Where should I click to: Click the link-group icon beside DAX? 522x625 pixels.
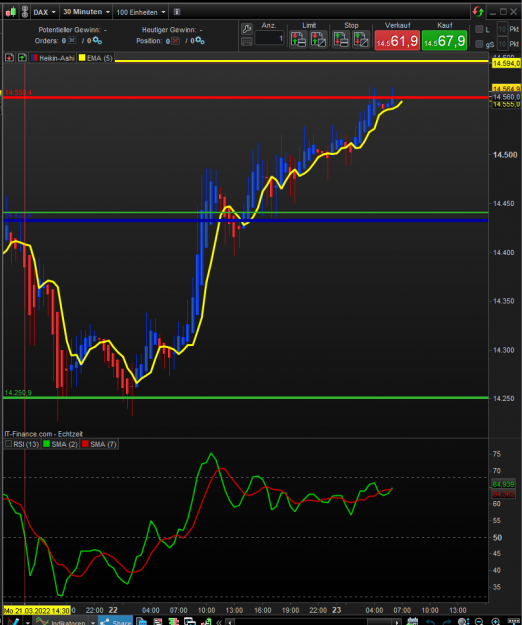pyautogui.click(x=25, y=12)
